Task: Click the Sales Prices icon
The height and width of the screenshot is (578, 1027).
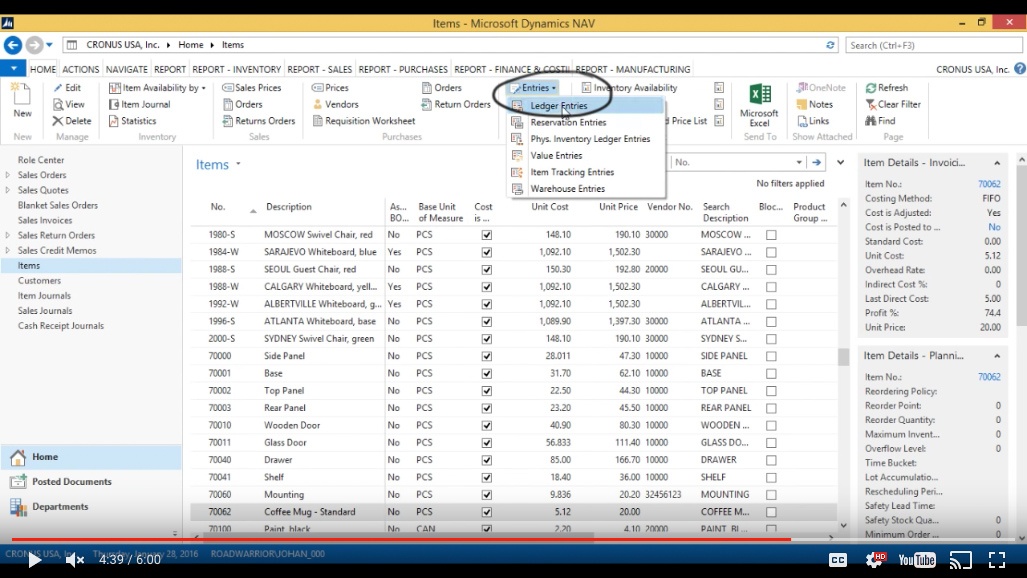Action: click(227, 88)
